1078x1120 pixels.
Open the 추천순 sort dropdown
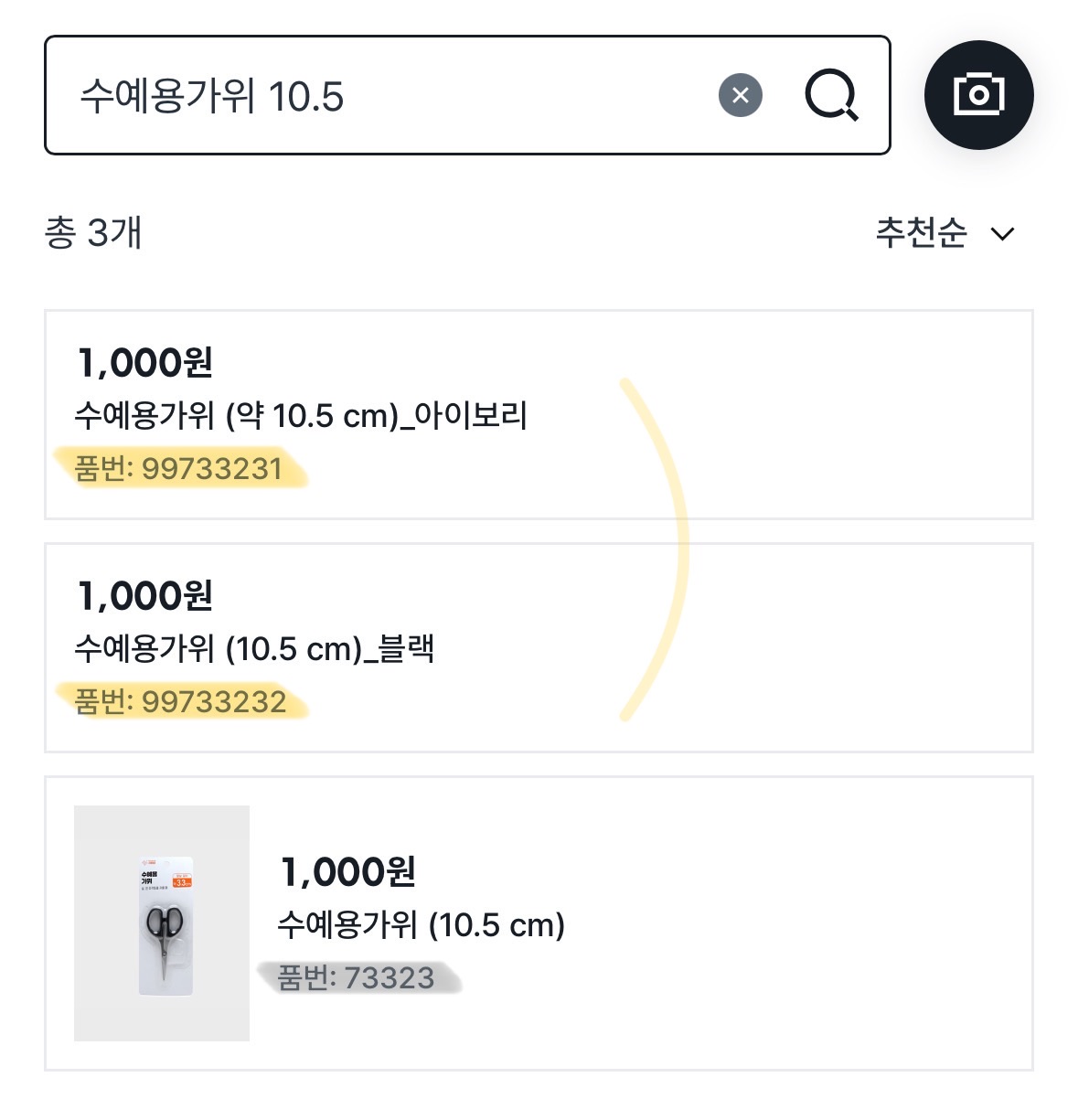click(922, 233)
